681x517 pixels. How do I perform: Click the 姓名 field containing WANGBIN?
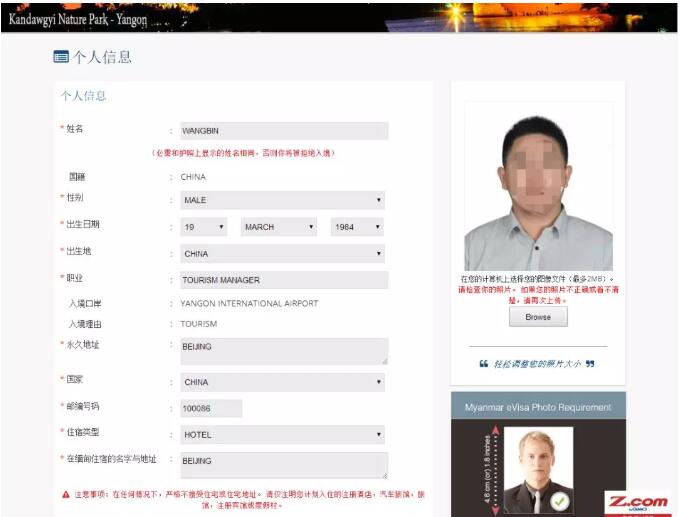tap(283, 131)
